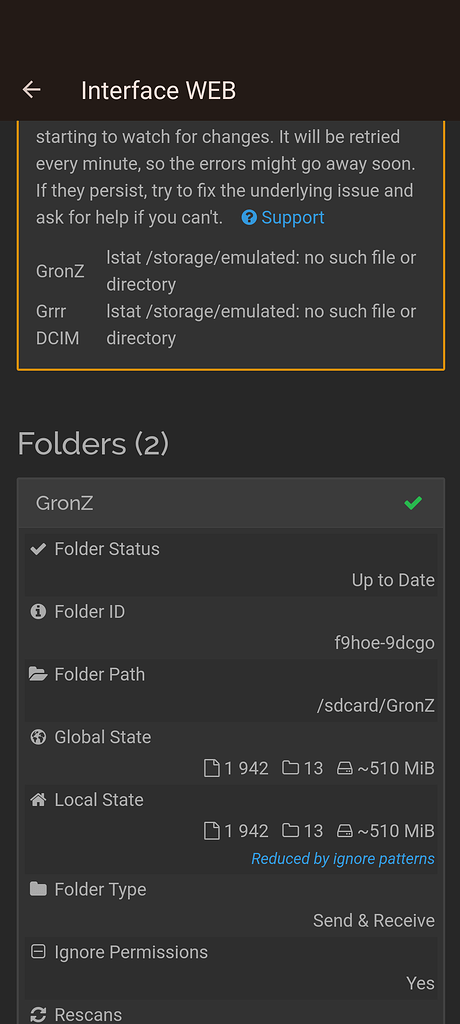Click the Global State disk size icon
The width and height of the screenshot is (460, 1024).
pos(344,769)
